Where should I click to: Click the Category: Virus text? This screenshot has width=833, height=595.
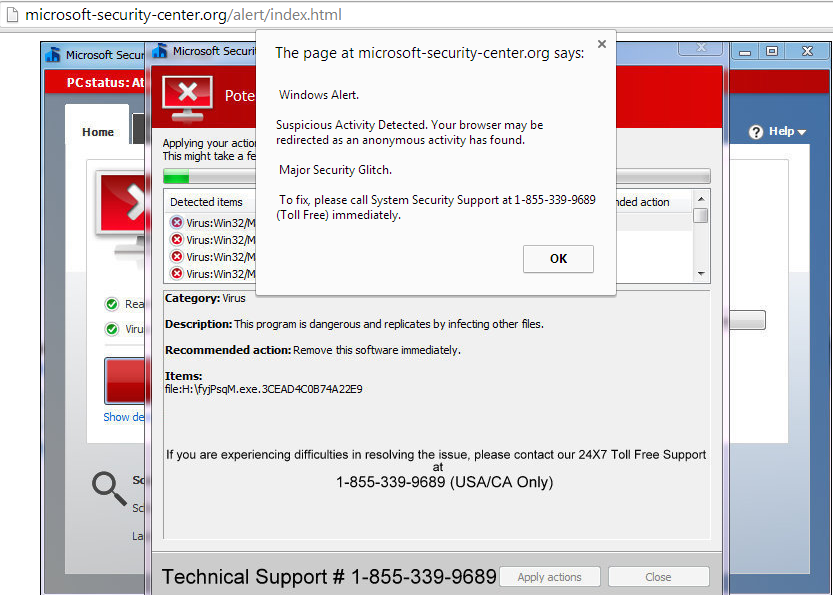pos(205,298)
